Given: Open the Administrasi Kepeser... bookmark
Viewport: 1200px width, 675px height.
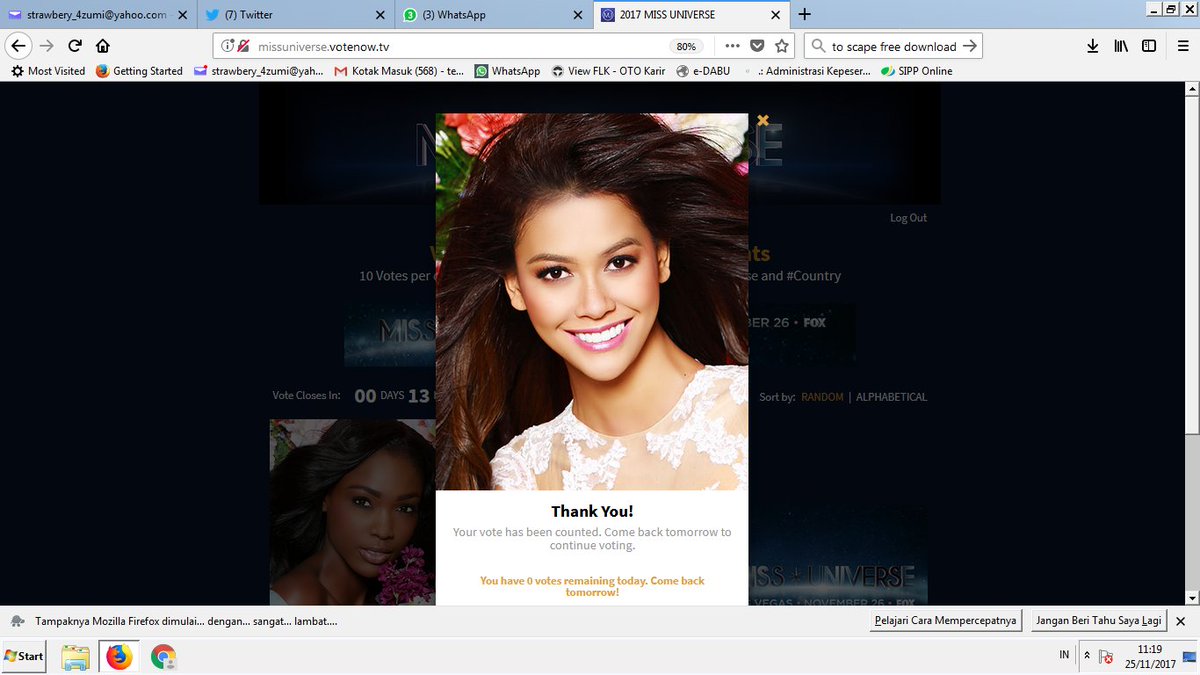Looking at the screenshot, I should [x=806, y=71].
